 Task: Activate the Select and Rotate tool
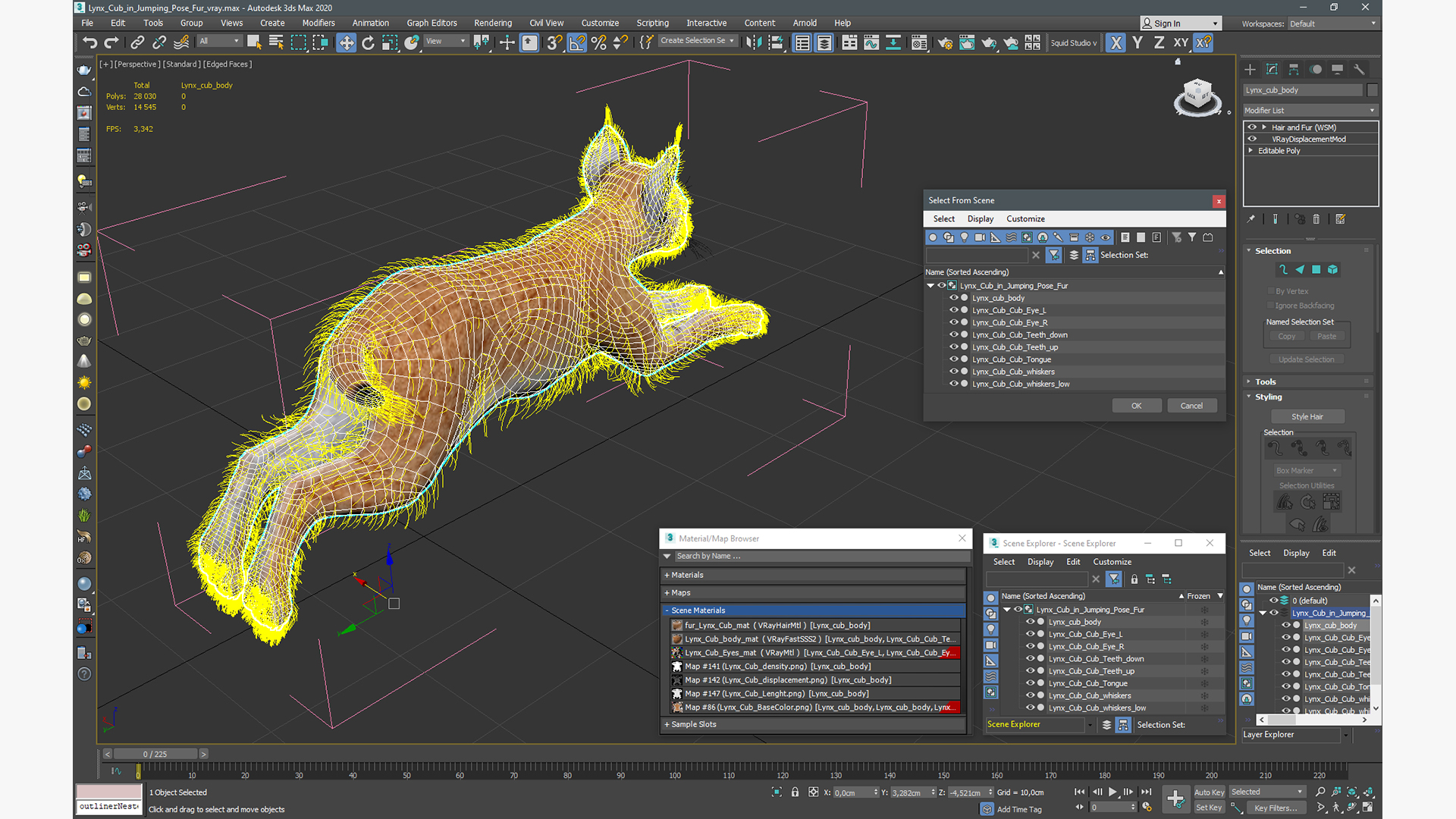point(368,43)
